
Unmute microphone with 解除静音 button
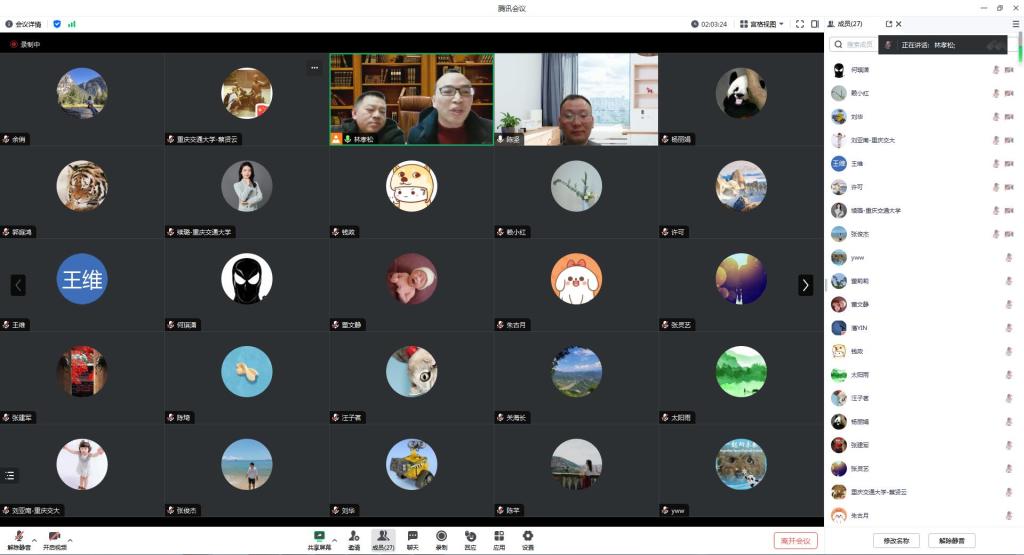(19, 540)
